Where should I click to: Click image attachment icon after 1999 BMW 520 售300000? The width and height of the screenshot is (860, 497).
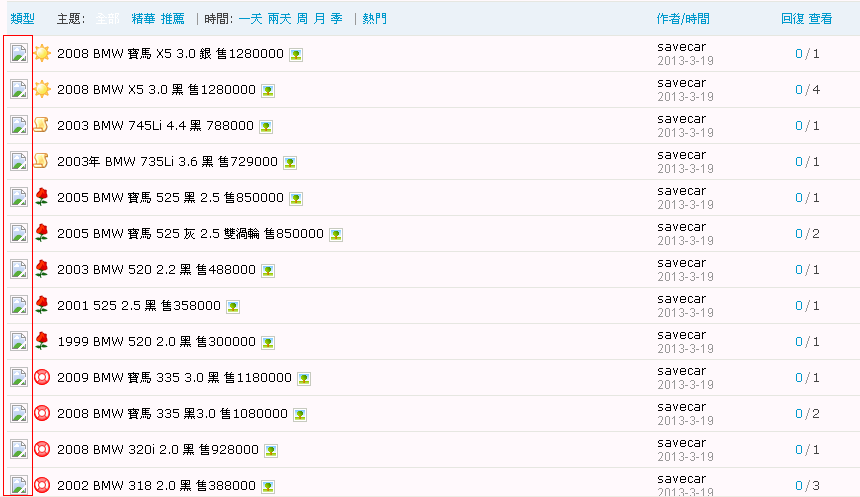coord(268,343)
